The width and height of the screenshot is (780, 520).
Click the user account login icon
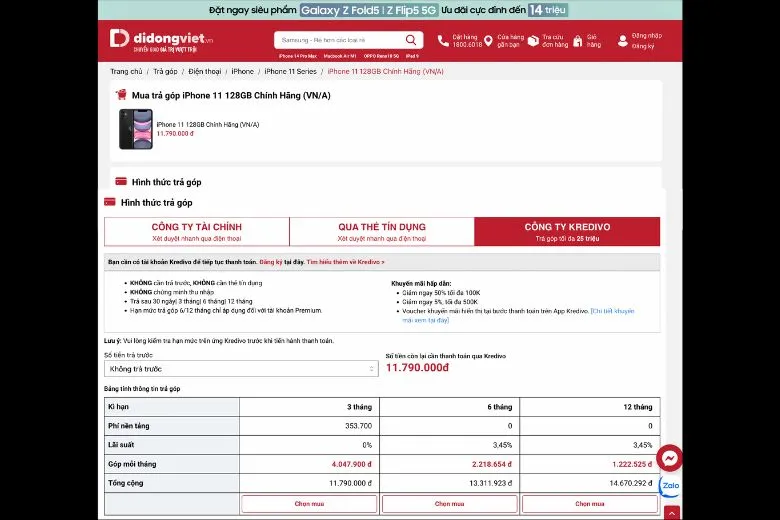pos(623,41)
